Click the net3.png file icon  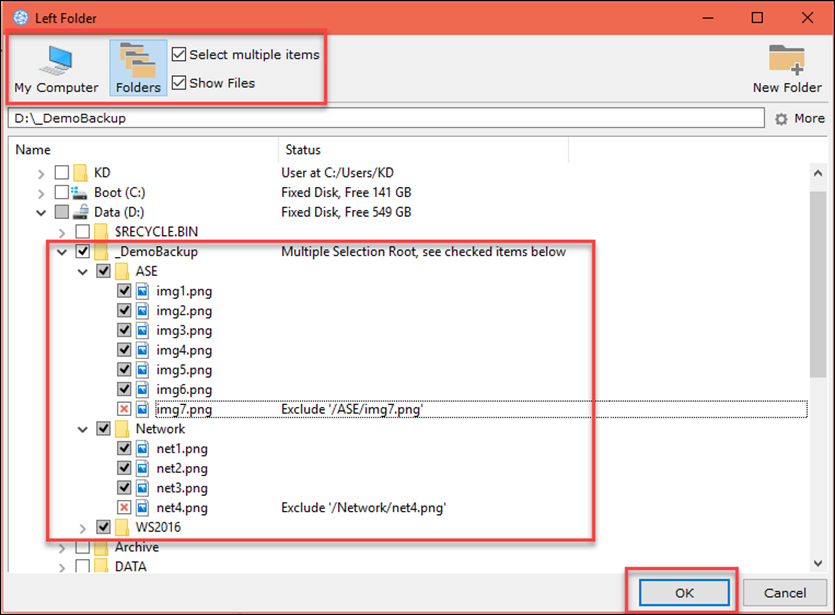[x=142, y=488]
